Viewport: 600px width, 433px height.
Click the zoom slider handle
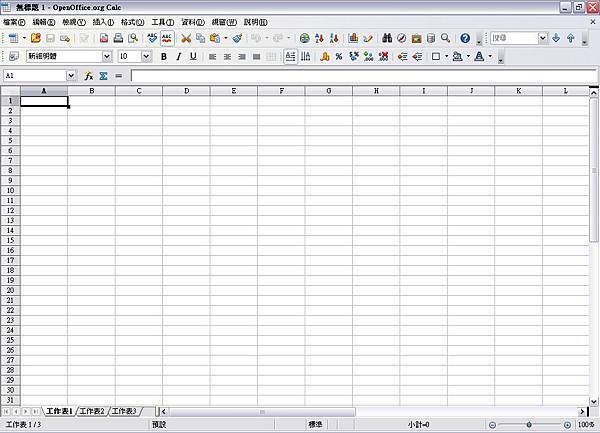pos(529,425)
